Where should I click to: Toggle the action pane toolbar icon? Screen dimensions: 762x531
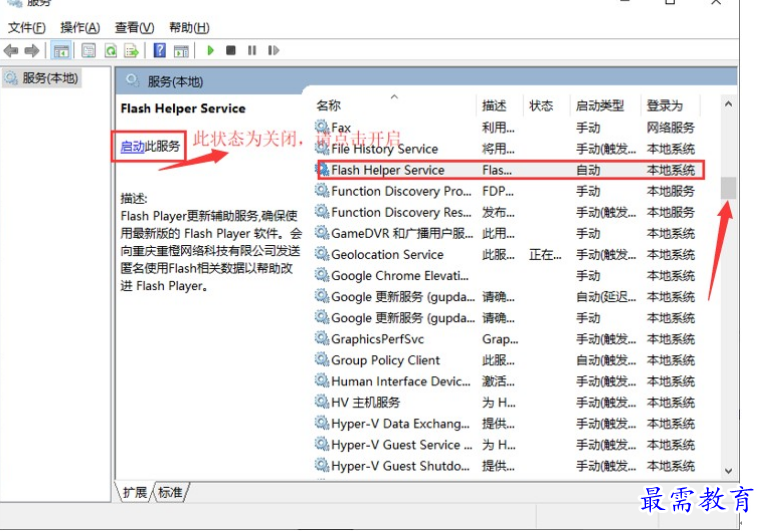(x=181, y=51)
